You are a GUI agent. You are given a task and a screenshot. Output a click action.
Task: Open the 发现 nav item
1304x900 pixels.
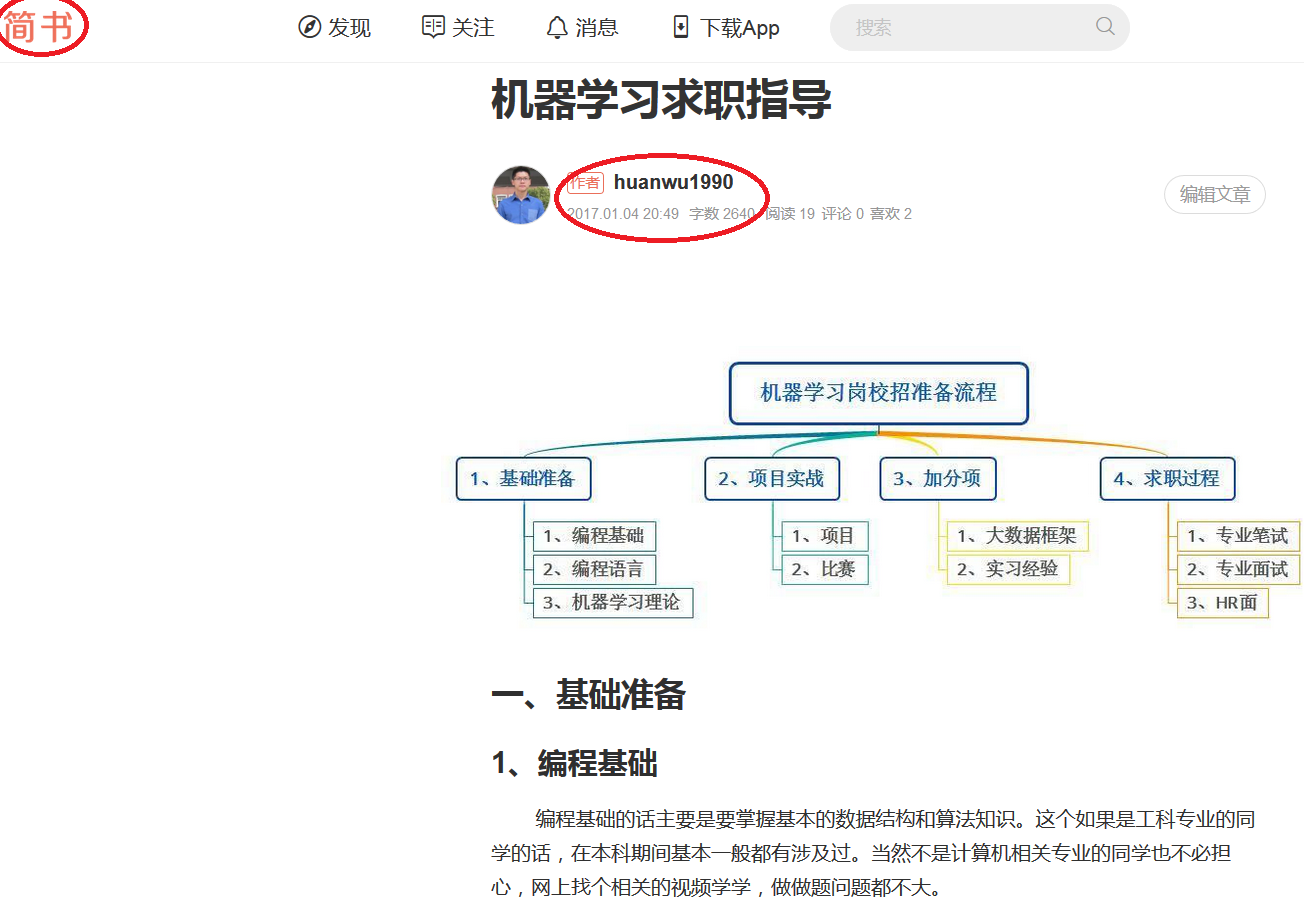335,27
